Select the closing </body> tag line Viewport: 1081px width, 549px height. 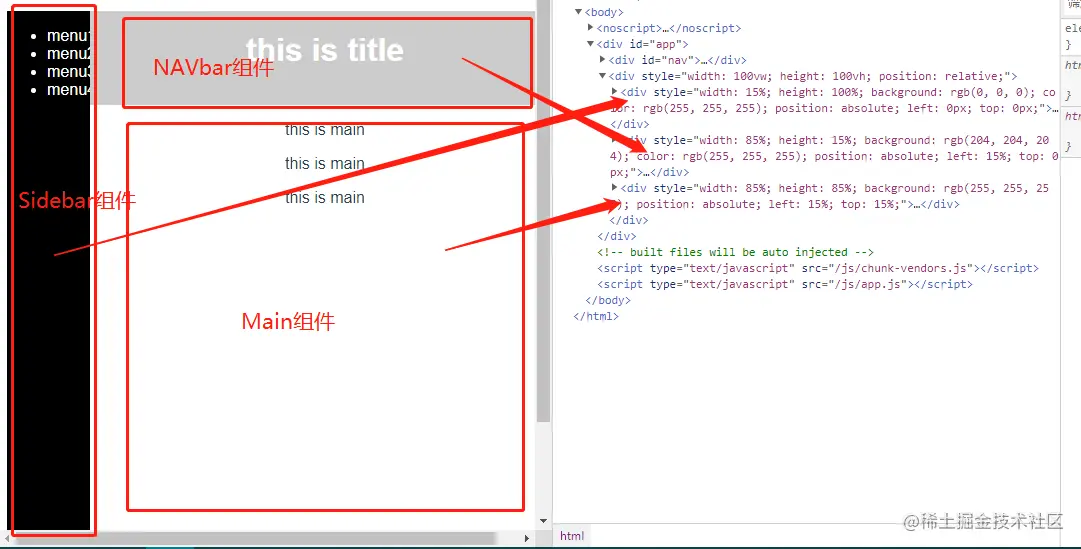(x=607, y=300)
